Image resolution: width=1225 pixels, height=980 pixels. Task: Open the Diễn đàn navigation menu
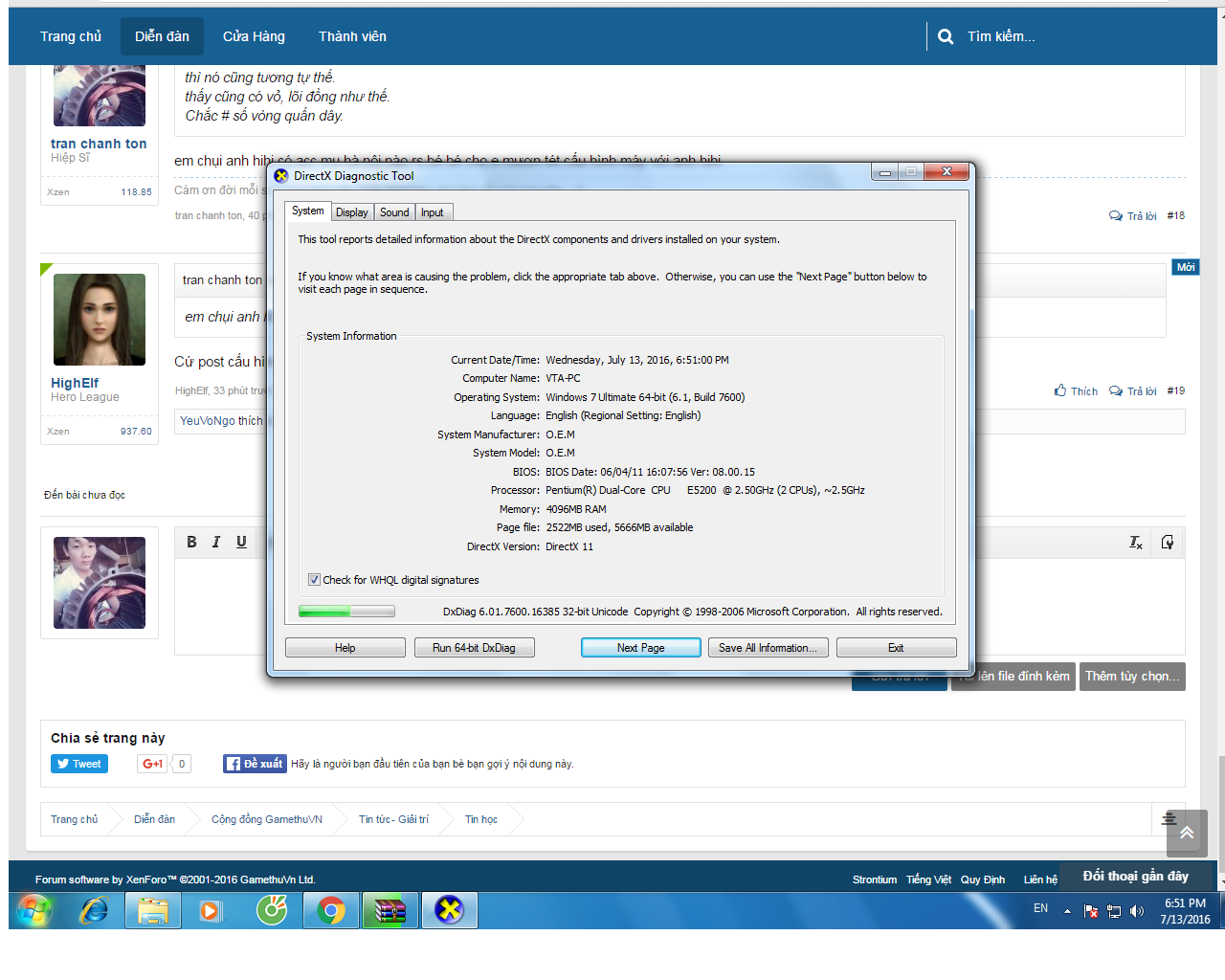tap(162, 36)
